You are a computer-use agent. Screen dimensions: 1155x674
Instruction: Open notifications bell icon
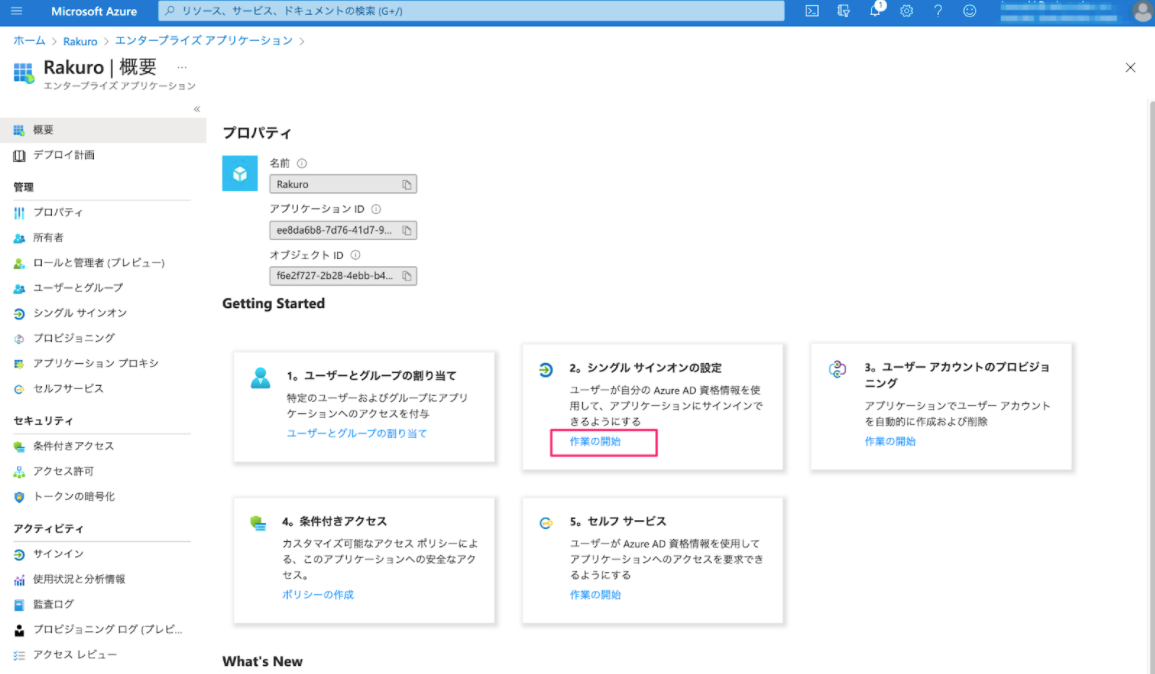[x=875, y=11]
